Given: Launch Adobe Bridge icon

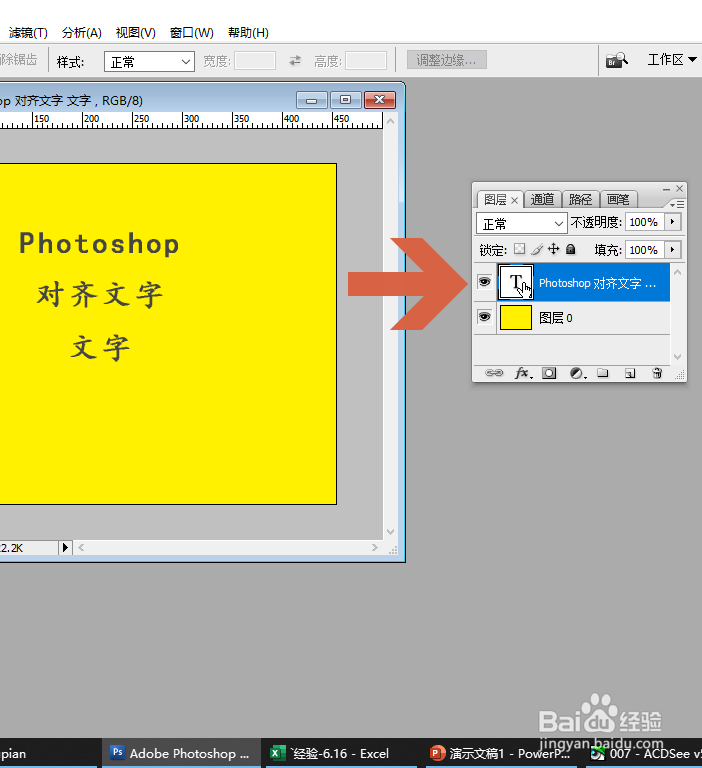Looking at the screenshot, I should [617, 60].
